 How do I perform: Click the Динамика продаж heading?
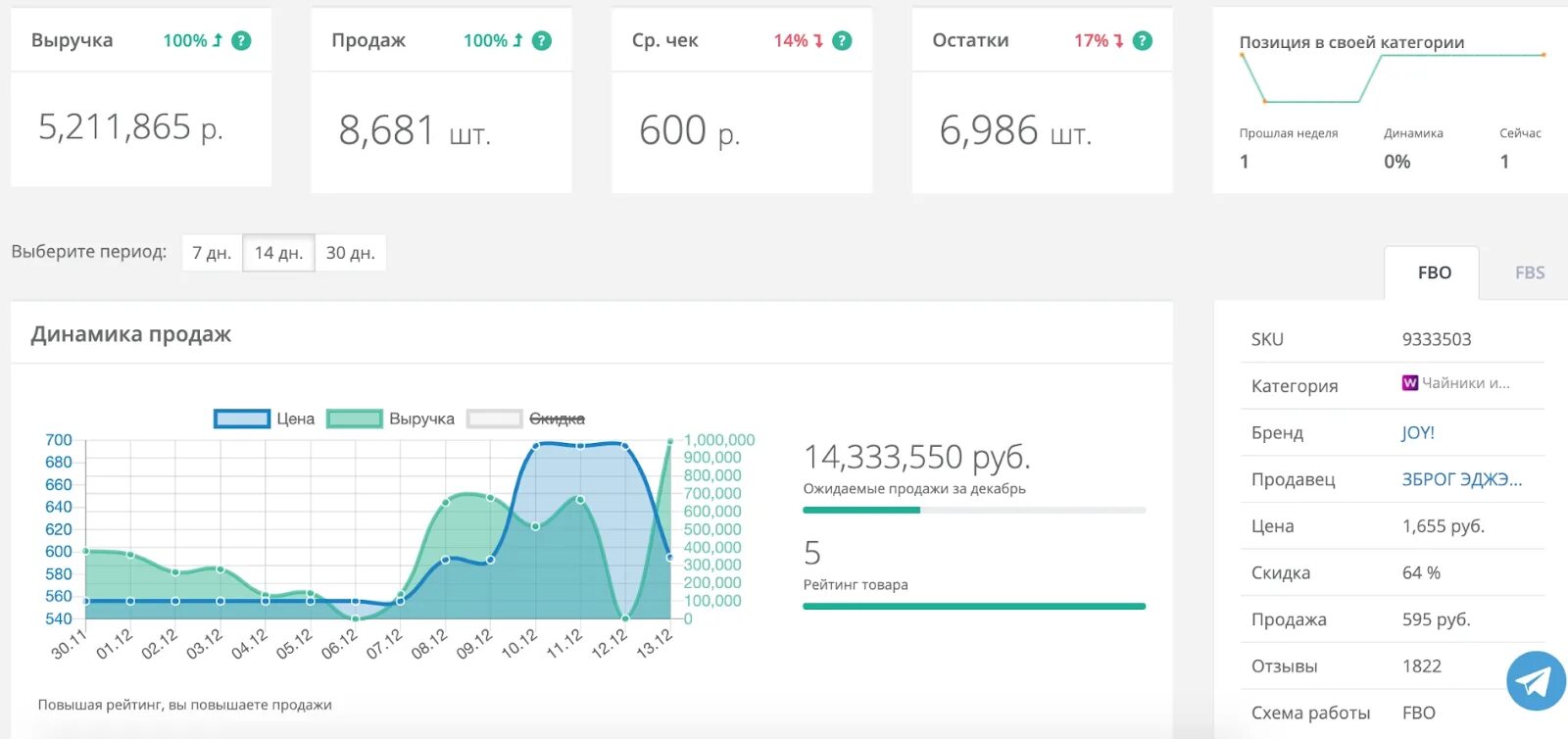[x=131, y=334]
